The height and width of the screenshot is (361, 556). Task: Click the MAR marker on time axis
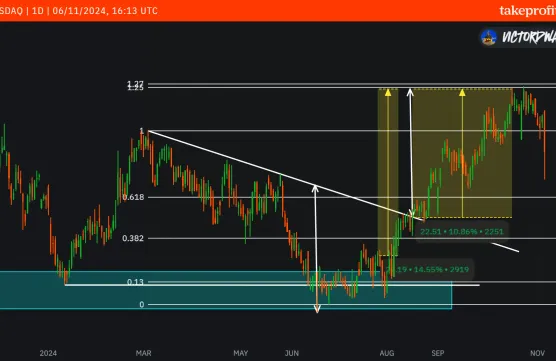pyautogui.click(x=144, y=353)
